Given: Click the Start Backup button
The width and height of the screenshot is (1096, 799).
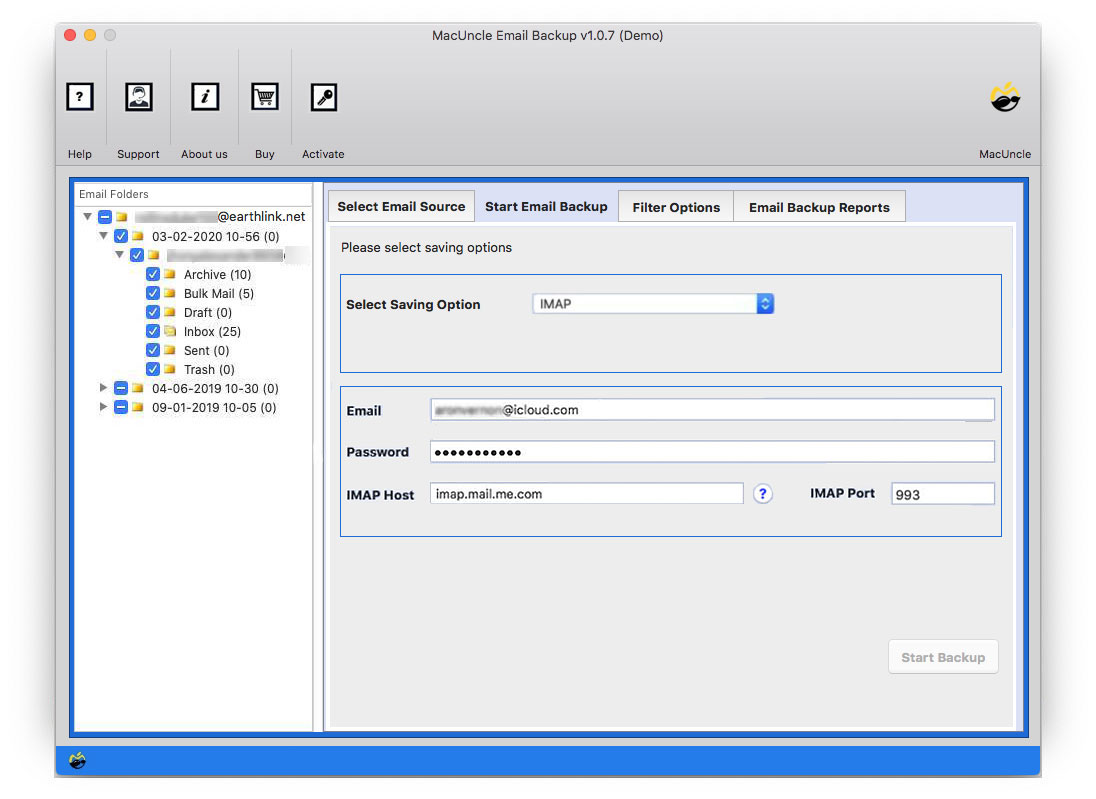Looking at the screenshot, I should (x=943, y=657).
